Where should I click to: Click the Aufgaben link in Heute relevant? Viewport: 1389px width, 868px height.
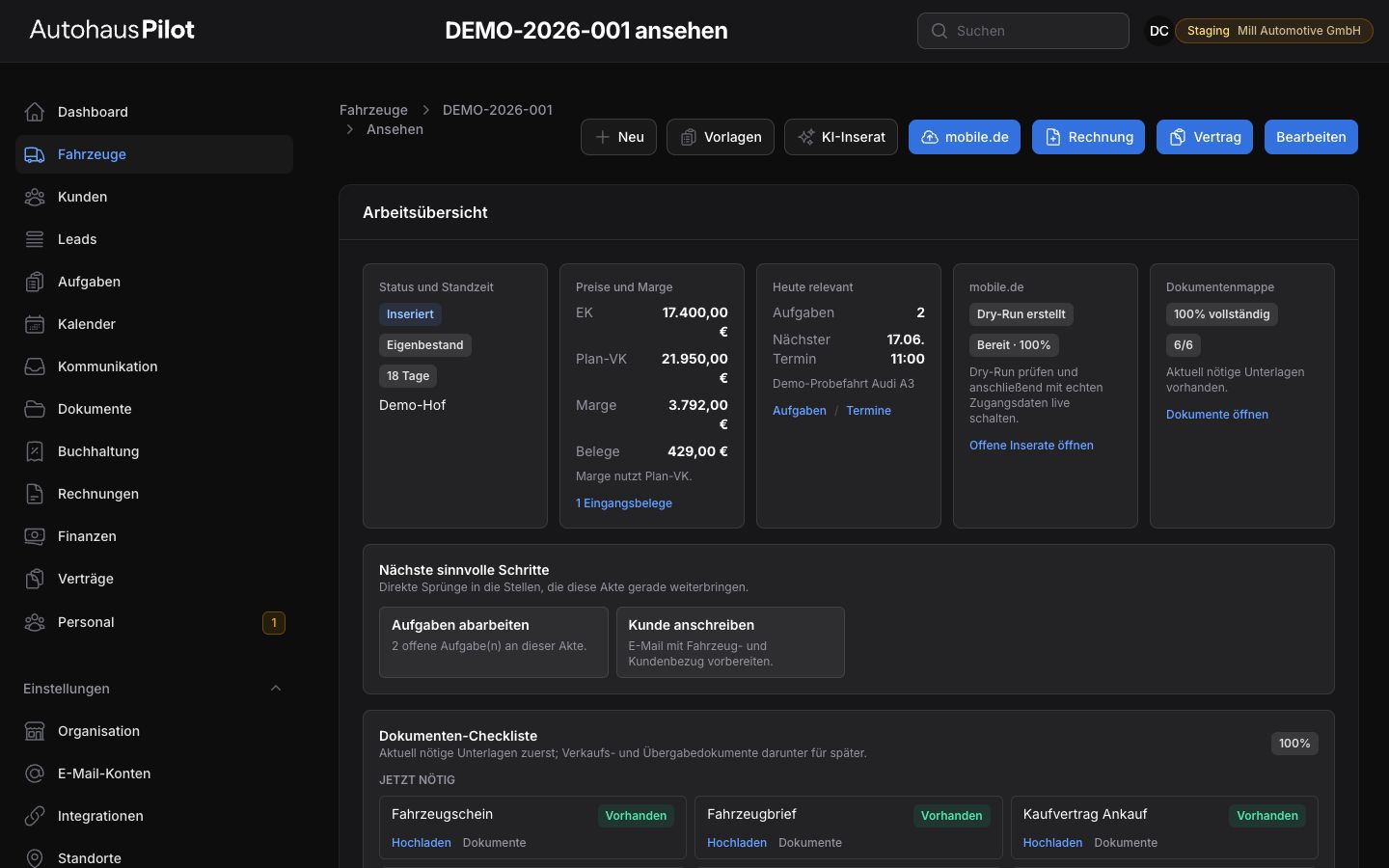click(x=800, y=411)
